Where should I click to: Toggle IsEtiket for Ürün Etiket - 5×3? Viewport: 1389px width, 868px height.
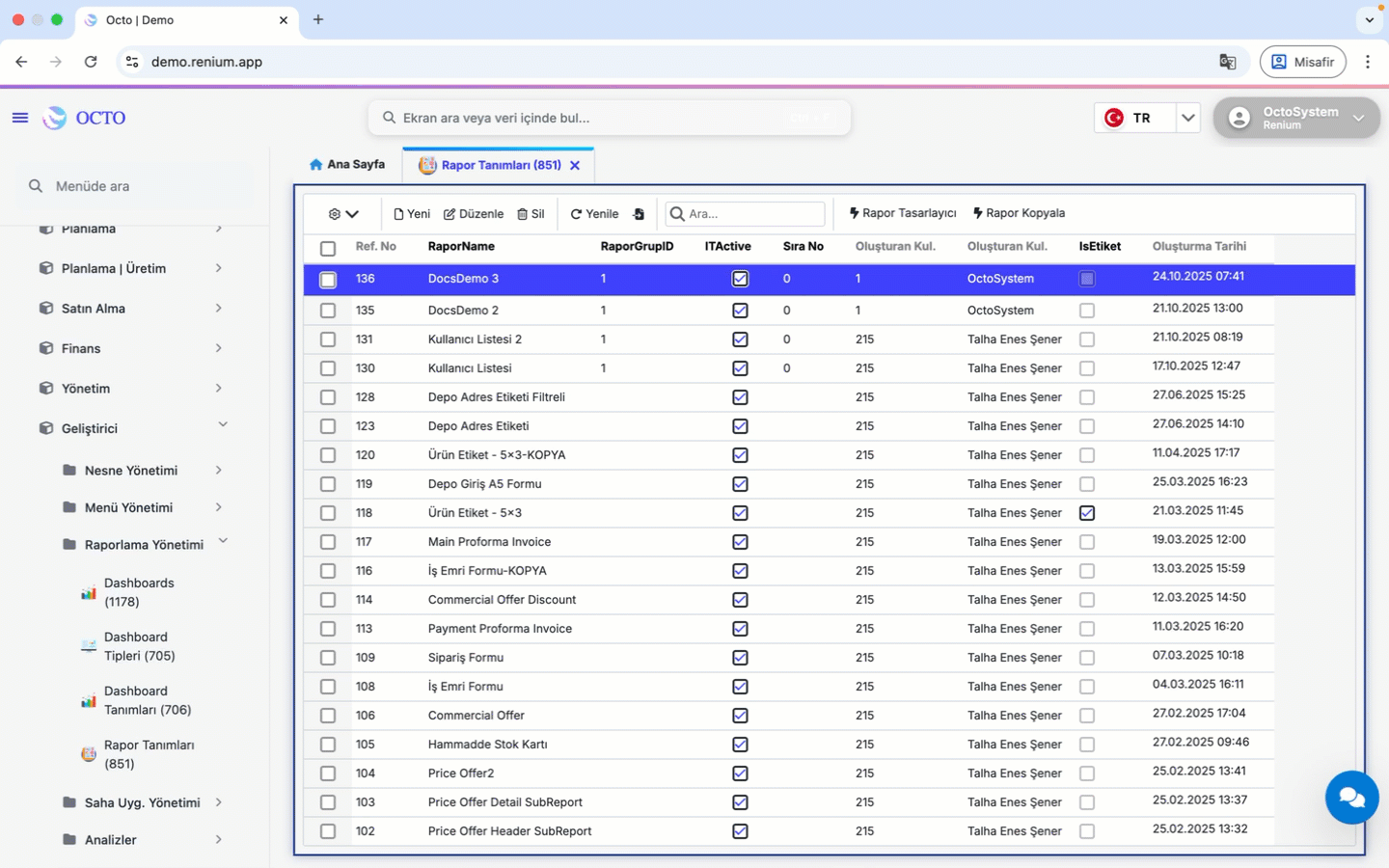[x=1087, y=513]
